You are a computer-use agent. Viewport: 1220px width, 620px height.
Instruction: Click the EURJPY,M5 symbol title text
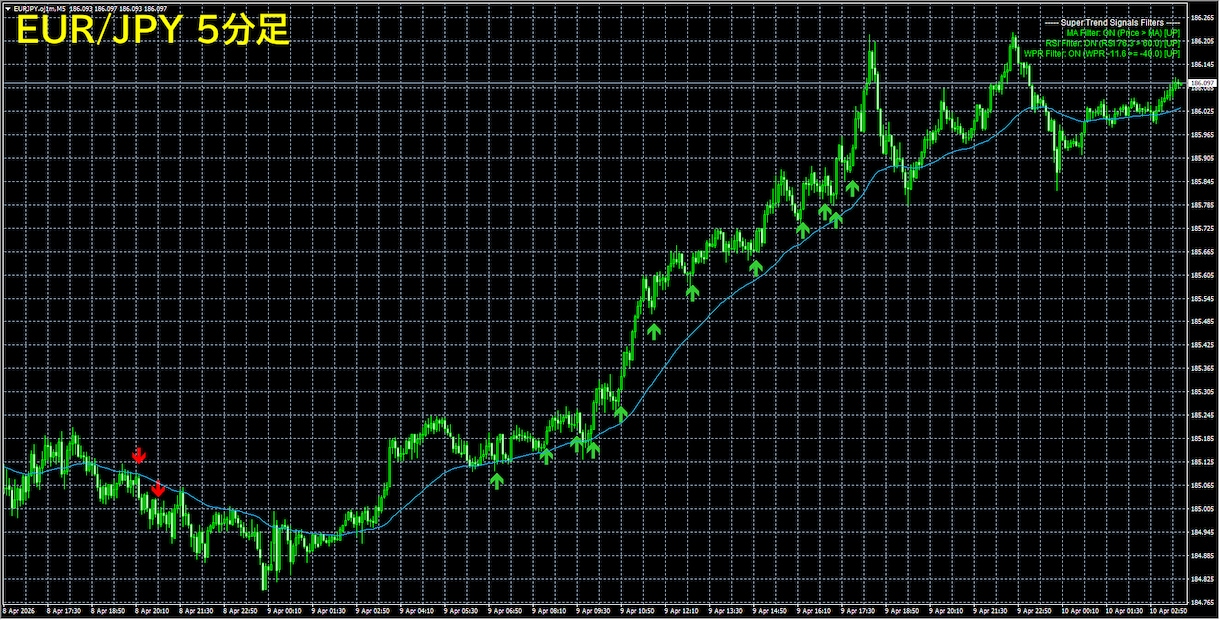tap(38, 9)
